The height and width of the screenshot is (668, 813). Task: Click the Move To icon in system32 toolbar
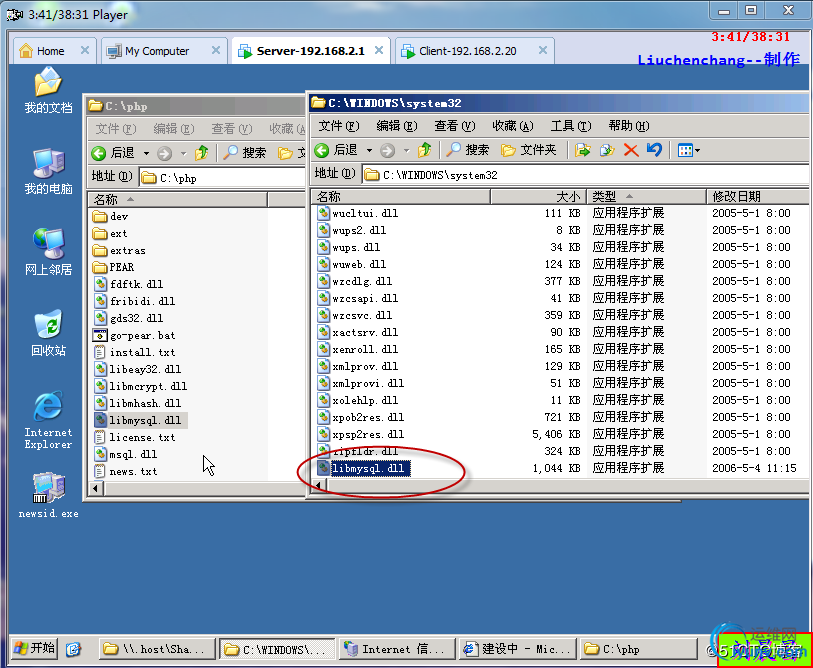click(x=583, y=150)
